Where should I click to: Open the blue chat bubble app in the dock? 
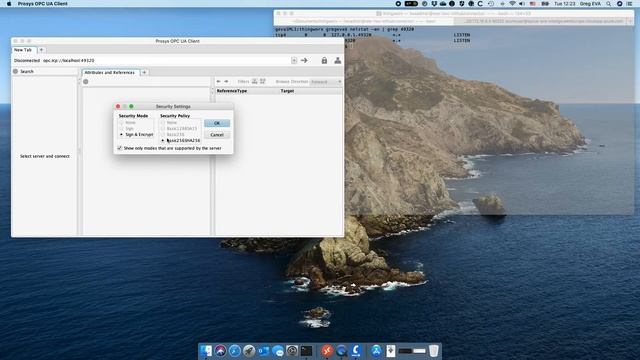(x=278, y=351)
